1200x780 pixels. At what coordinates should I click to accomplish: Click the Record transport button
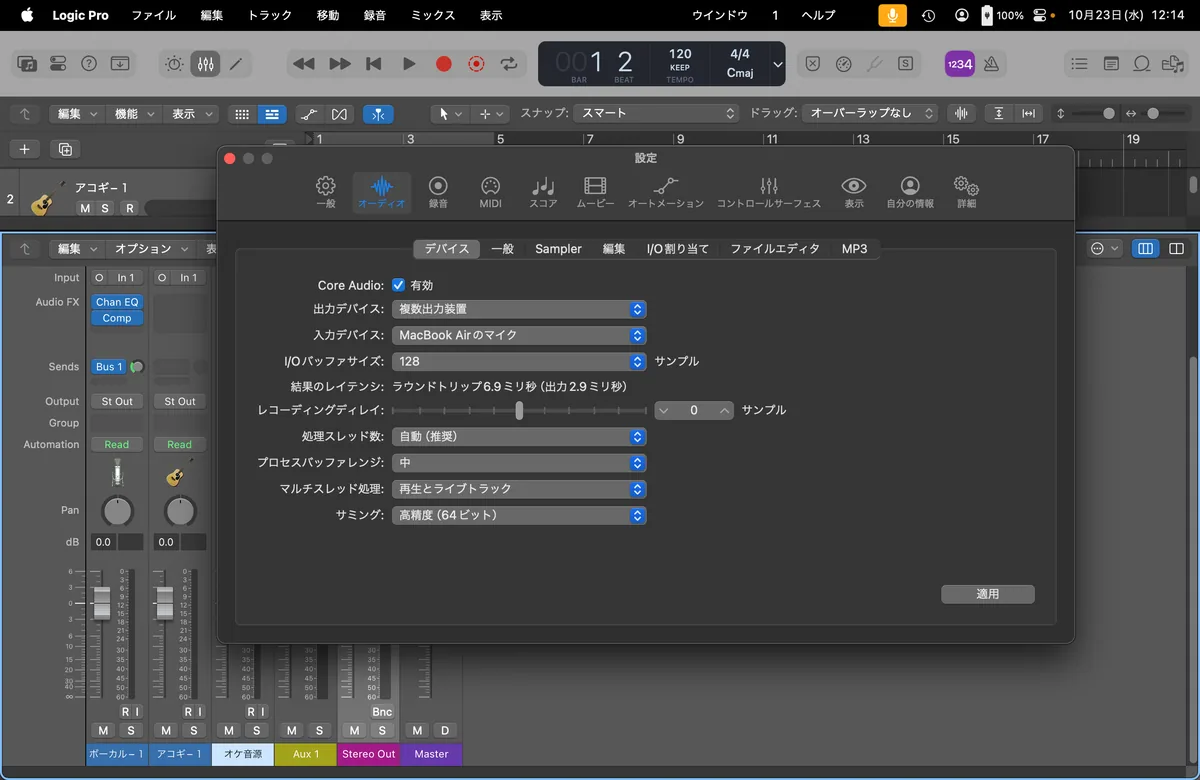444,63
